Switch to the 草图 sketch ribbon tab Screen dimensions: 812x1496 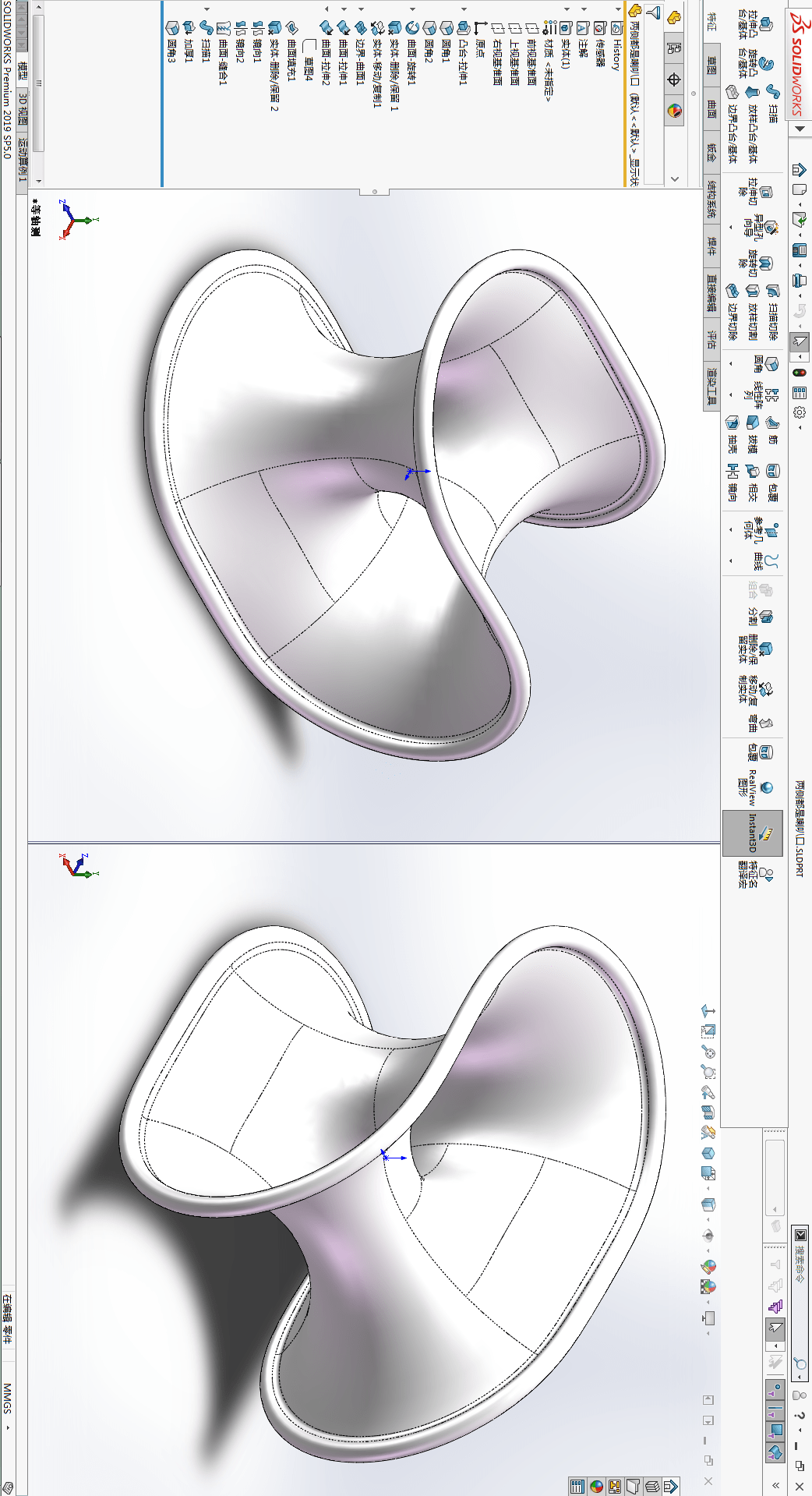click(x=711, y=65)
